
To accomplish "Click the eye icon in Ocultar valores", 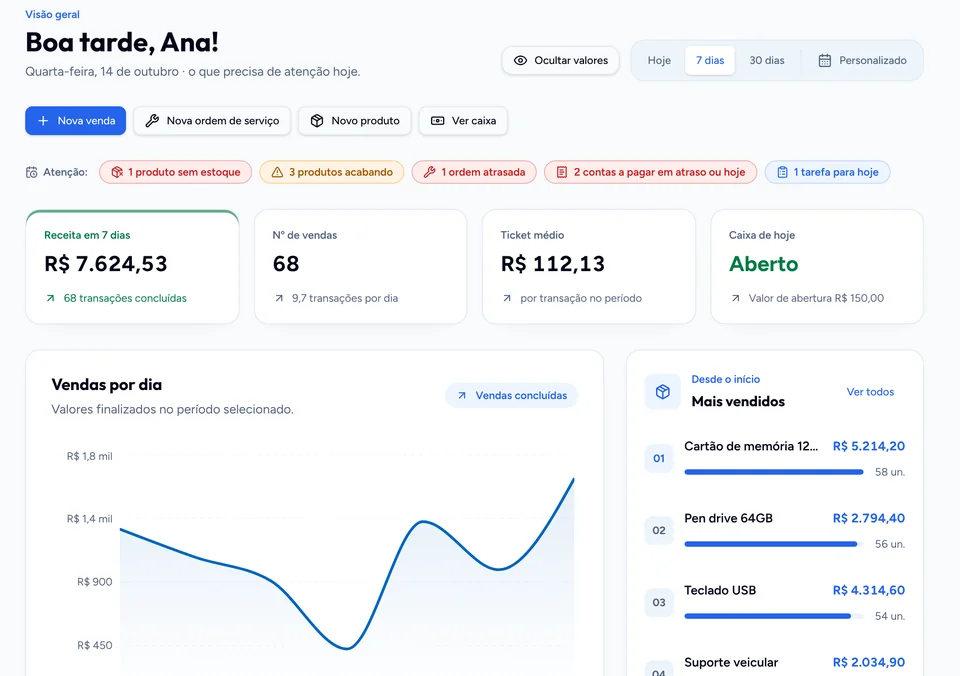I will (520, 60).
